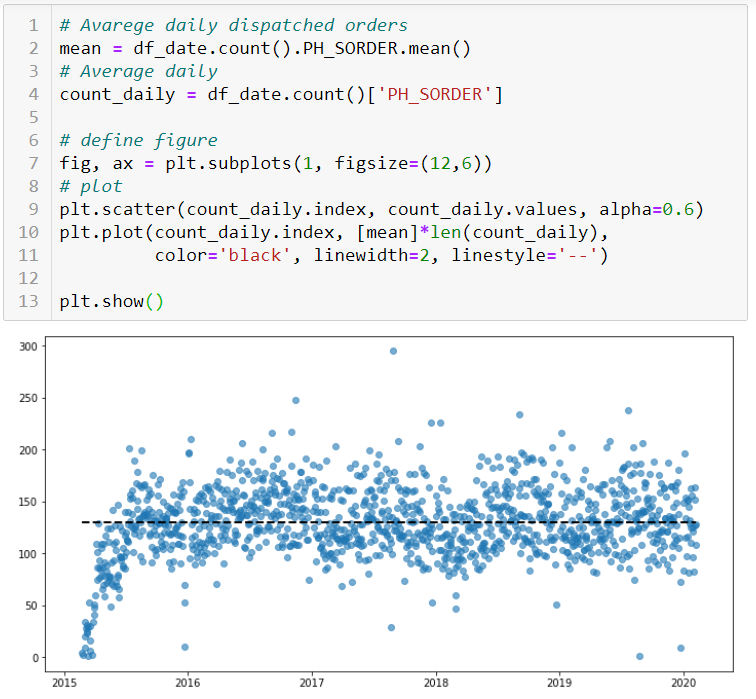Click the y-axis label 300
This screenshot has height=699, width=756.
[x=28, y=347]
